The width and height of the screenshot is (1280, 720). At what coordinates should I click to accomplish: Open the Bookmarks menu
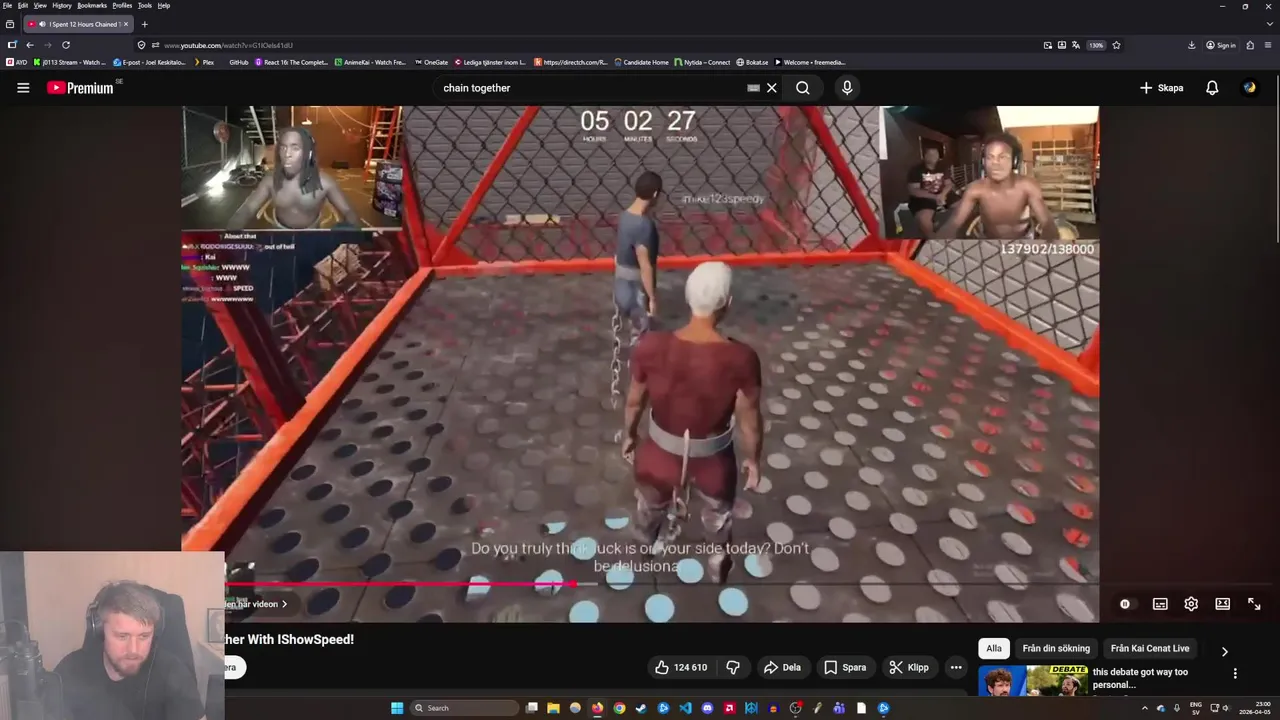[92, 5]
